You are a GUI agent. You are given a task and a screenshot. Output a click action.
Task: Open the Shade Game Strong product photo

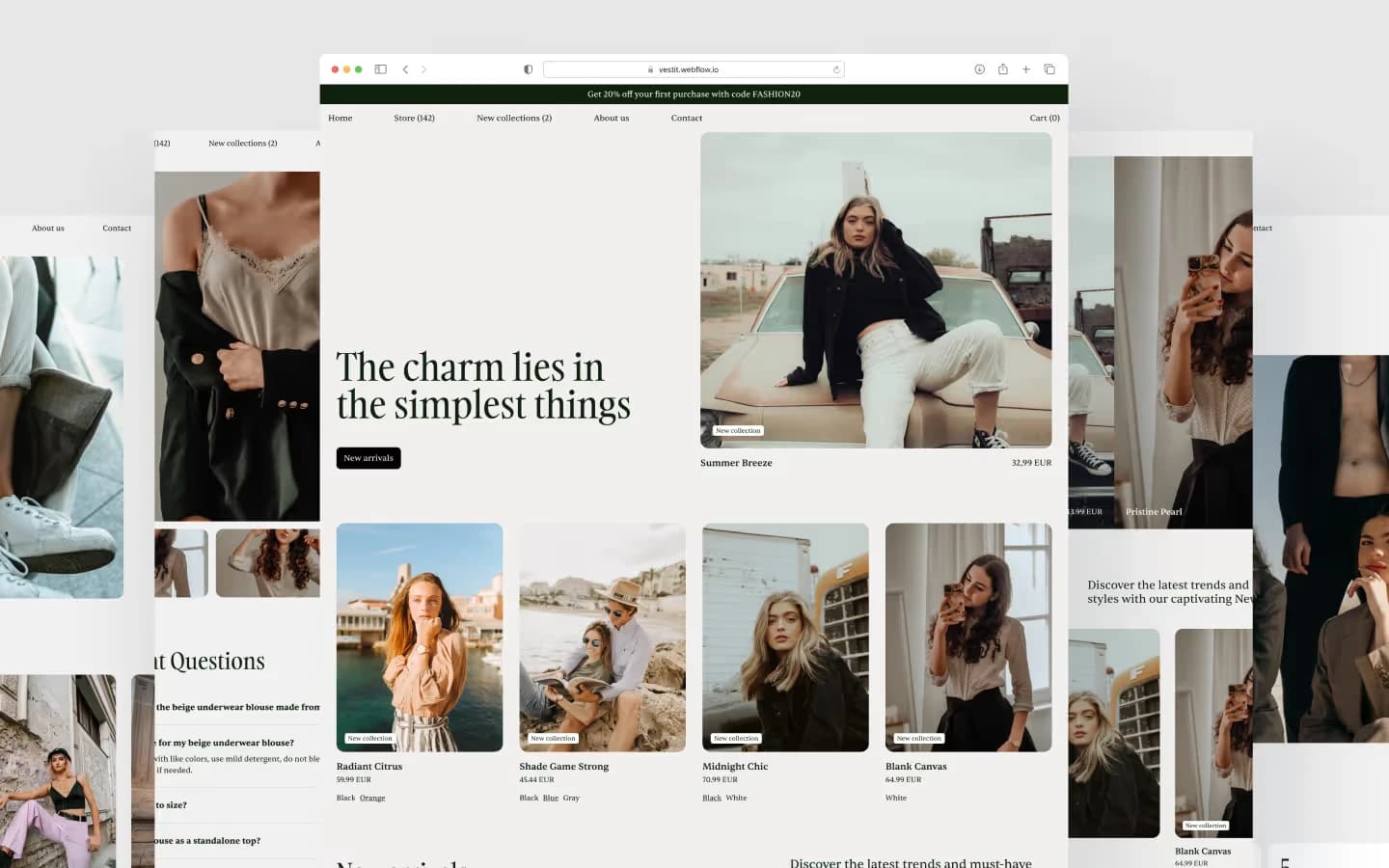(603, 637)
